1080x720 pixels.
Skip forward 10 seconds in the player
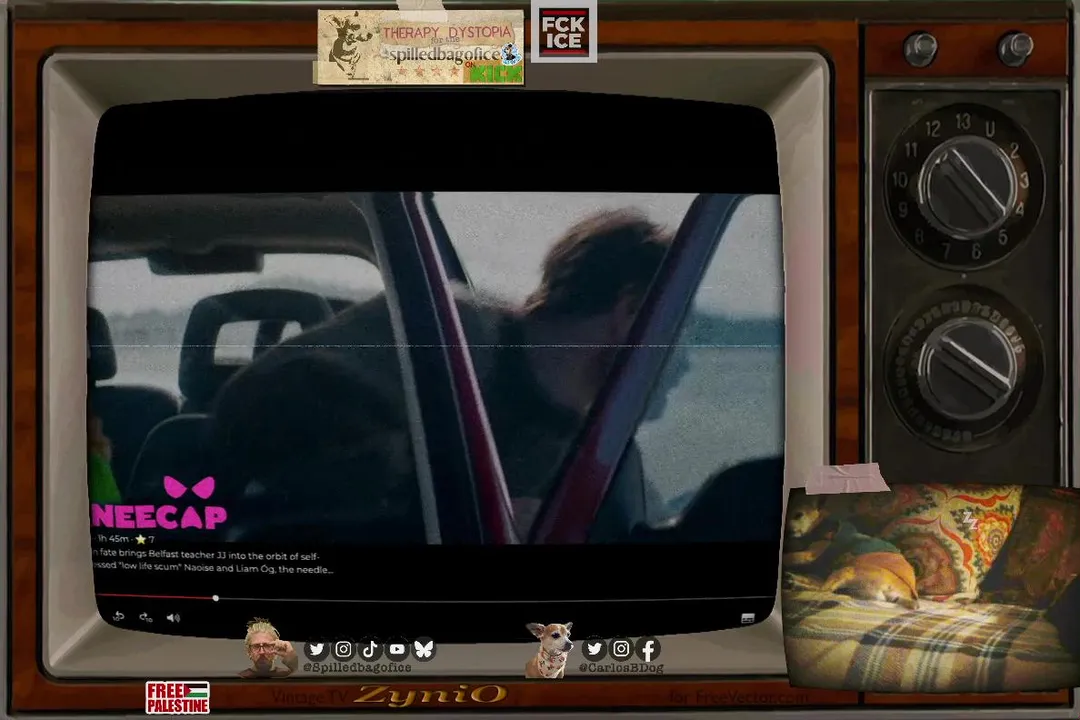click(145, 617)
